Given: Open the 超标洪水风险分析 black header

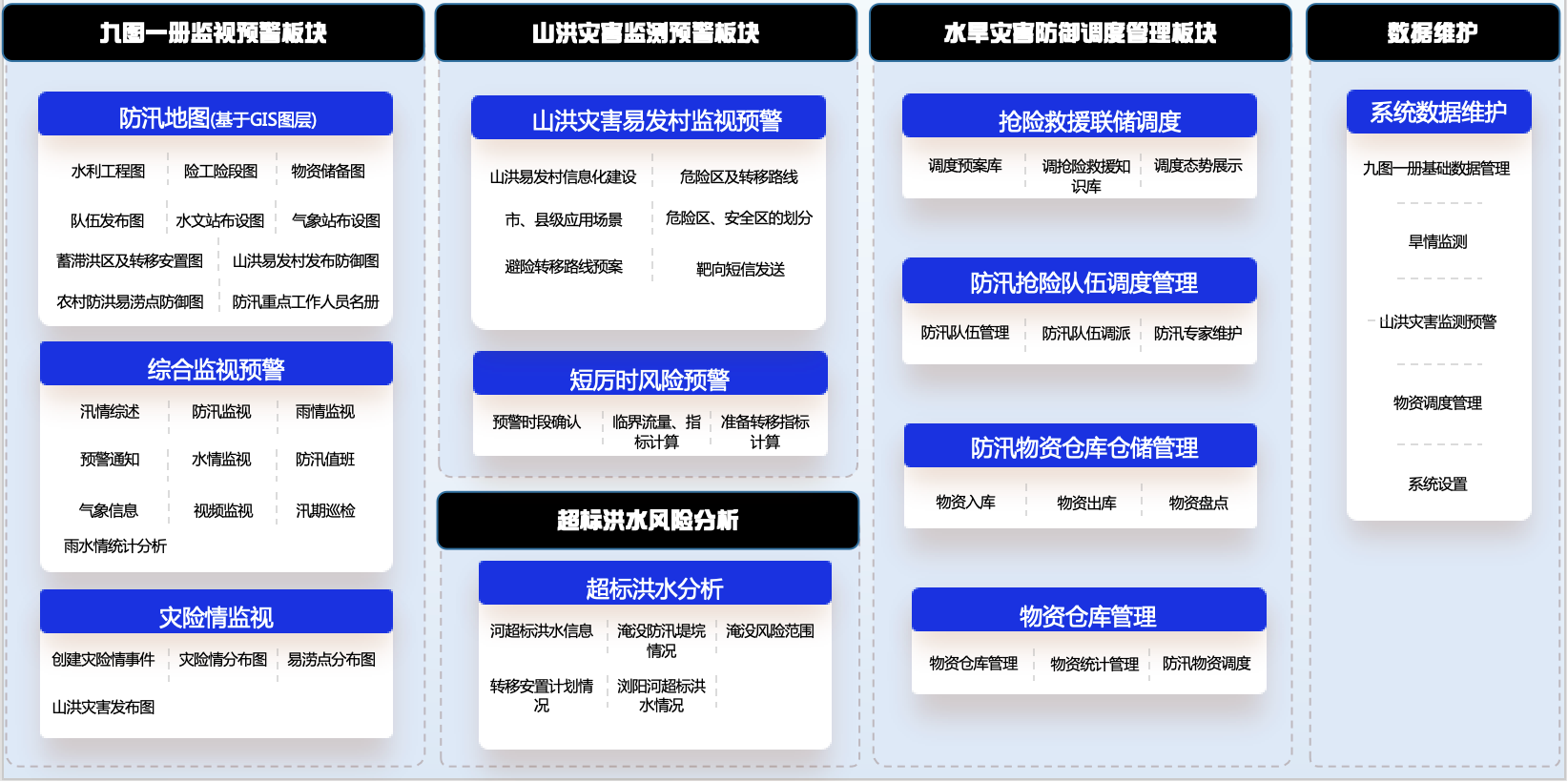Looking at the screenshot, I should pyautogui.click(x=648, y=521).
